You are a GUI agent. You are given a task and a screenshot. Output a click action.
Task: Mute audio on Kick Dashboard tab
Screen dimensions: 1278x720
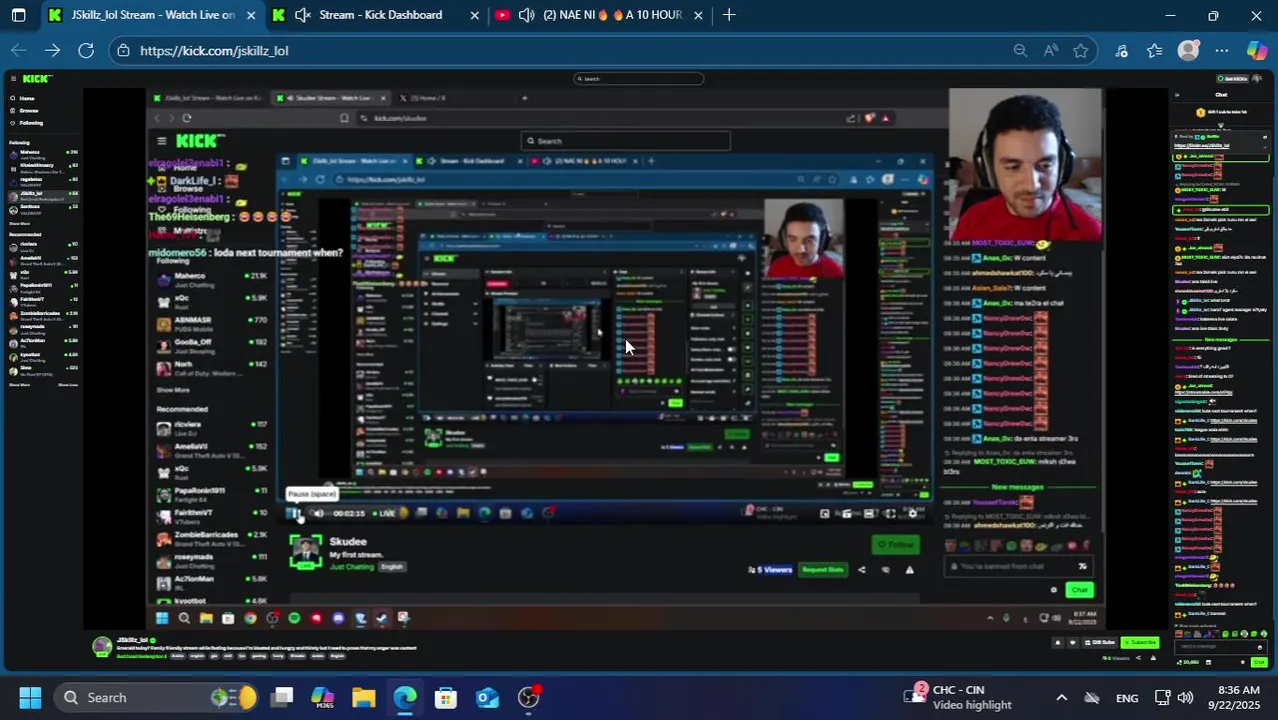tap(303, 15)
